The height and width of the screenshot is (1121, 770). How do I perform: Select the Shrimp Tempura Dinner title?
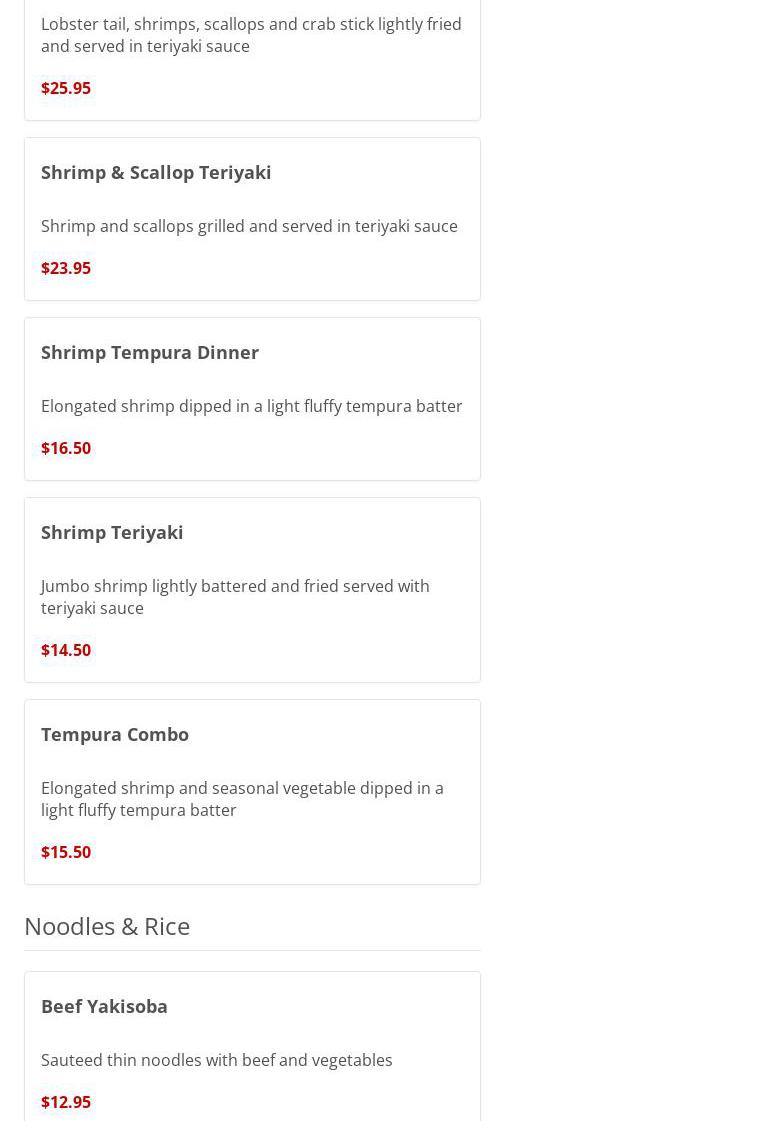coord(149,353)
